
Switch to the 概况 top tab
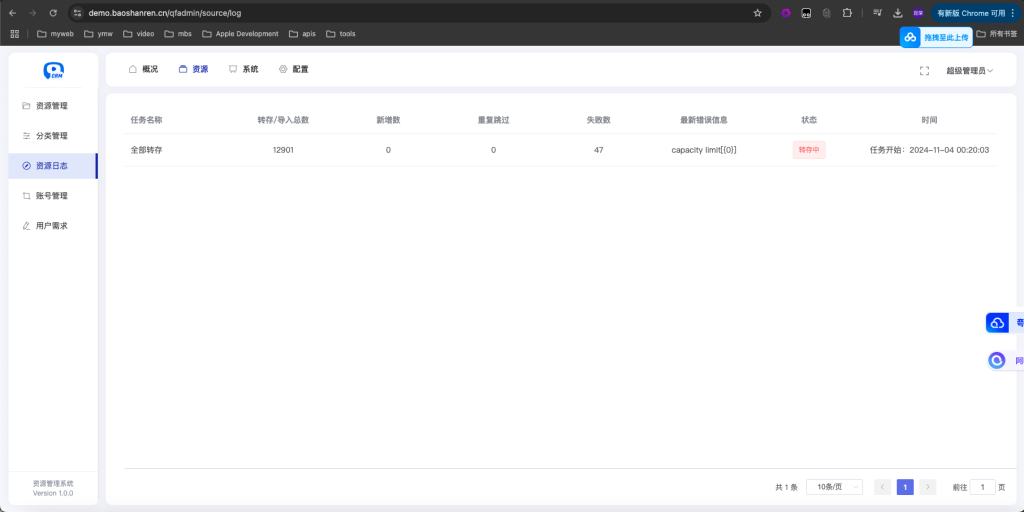(x=143, y=70)
